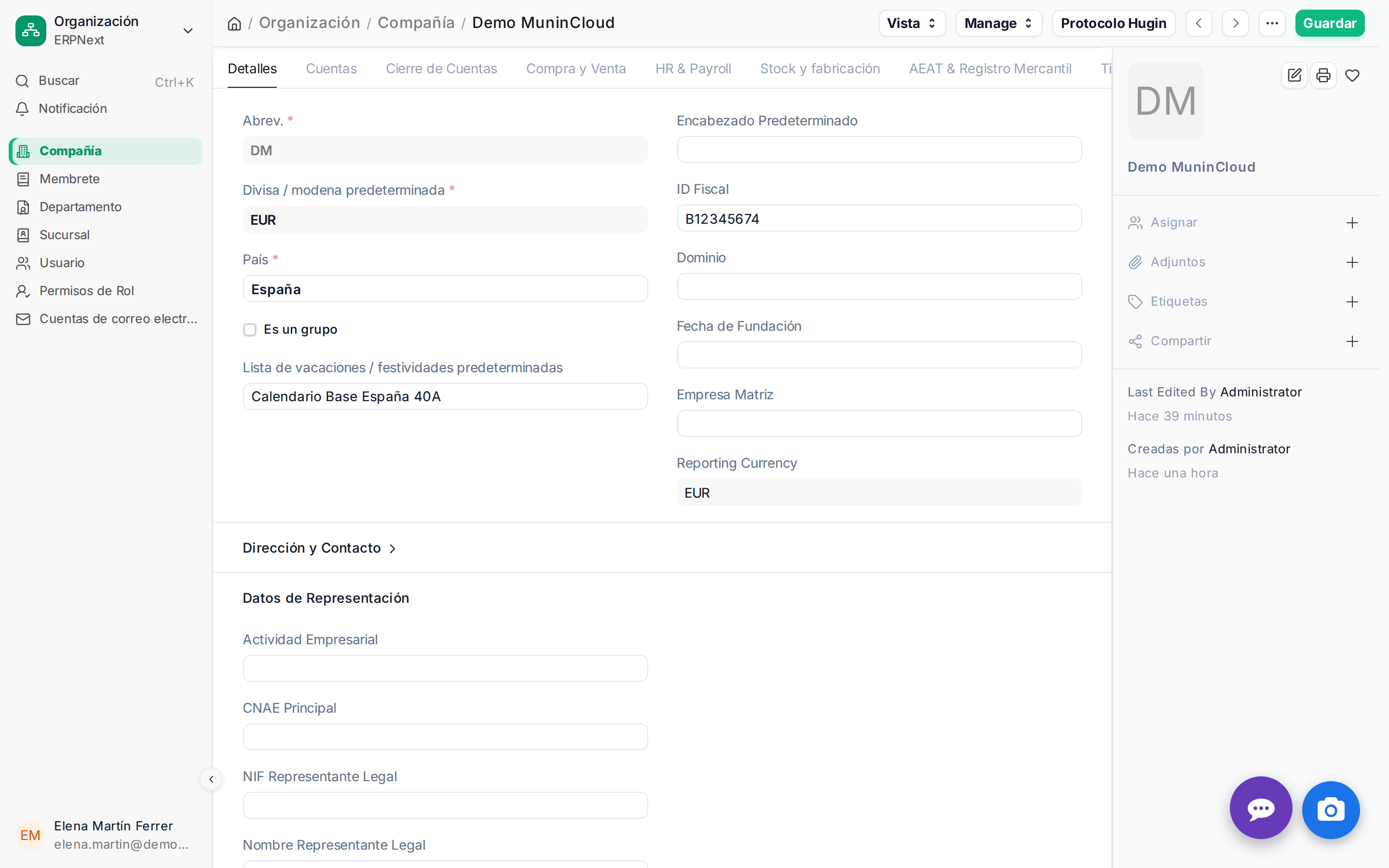Toggle the Es un grupo checkbox
This screenshot has height=868, width=1389.
(250, 329)
